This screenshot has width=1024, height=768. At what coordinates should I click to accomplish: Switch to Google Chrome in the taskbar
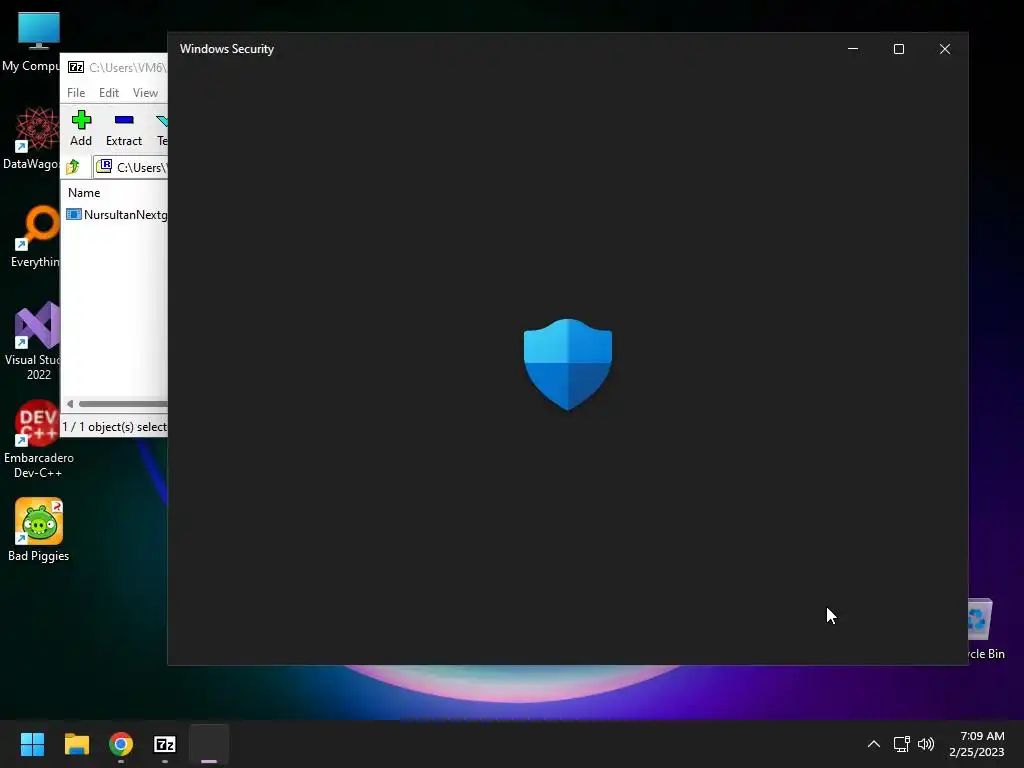[121, 744]
